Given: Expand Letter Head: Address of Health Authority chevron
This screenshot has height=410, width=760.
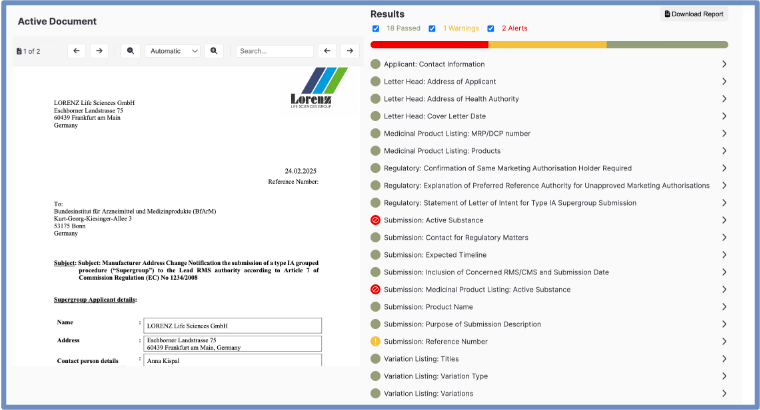Looking at the screenshot, I should tap(724, 99).
